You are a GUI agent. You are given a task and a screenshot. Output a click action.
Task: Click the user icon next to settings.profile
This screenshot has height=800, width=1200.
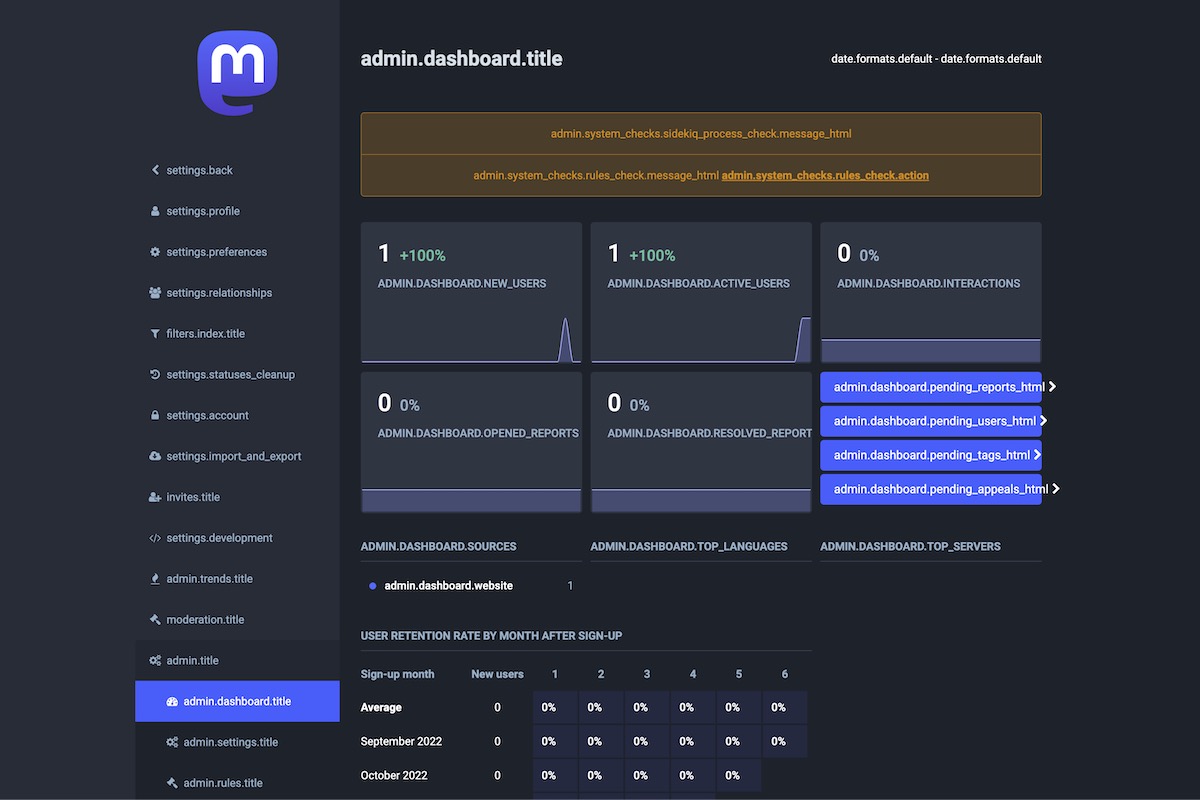tap(155, 211)
